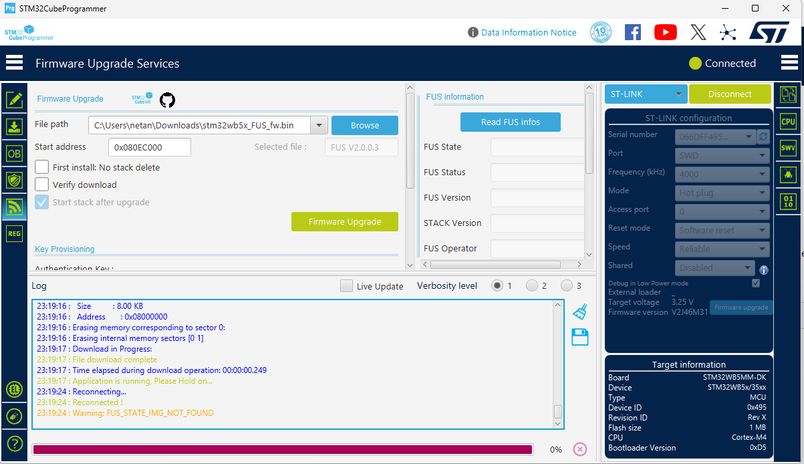Select verbosity level 1

[x=497, y=286]
